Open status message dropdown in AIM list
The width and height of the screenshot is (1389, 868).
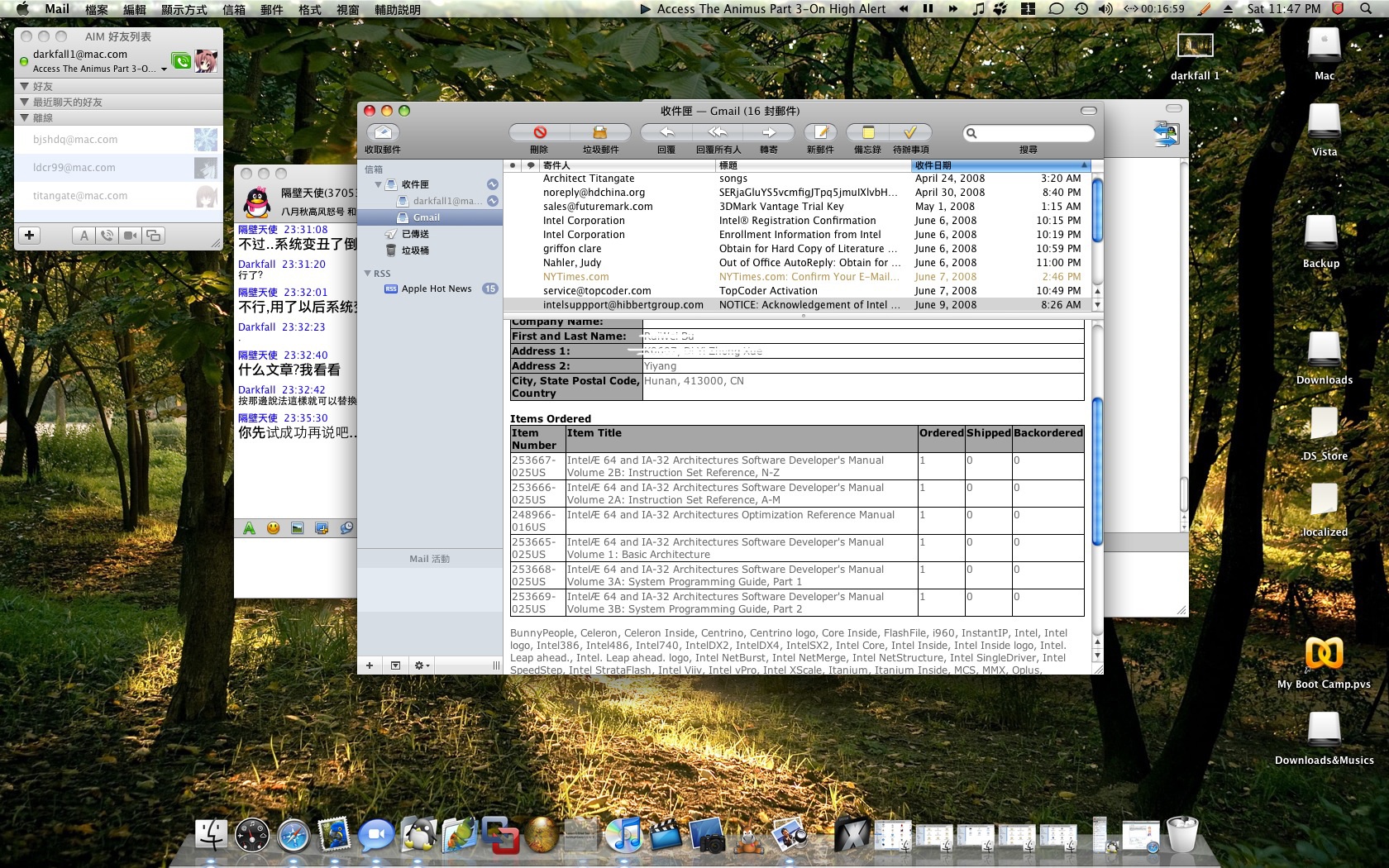coord(164,69)
